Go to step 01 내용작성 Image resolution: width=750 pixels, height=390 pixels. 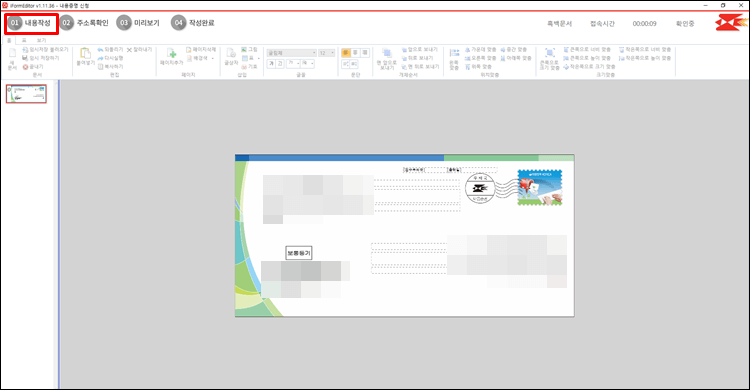[x=32, y=23]
